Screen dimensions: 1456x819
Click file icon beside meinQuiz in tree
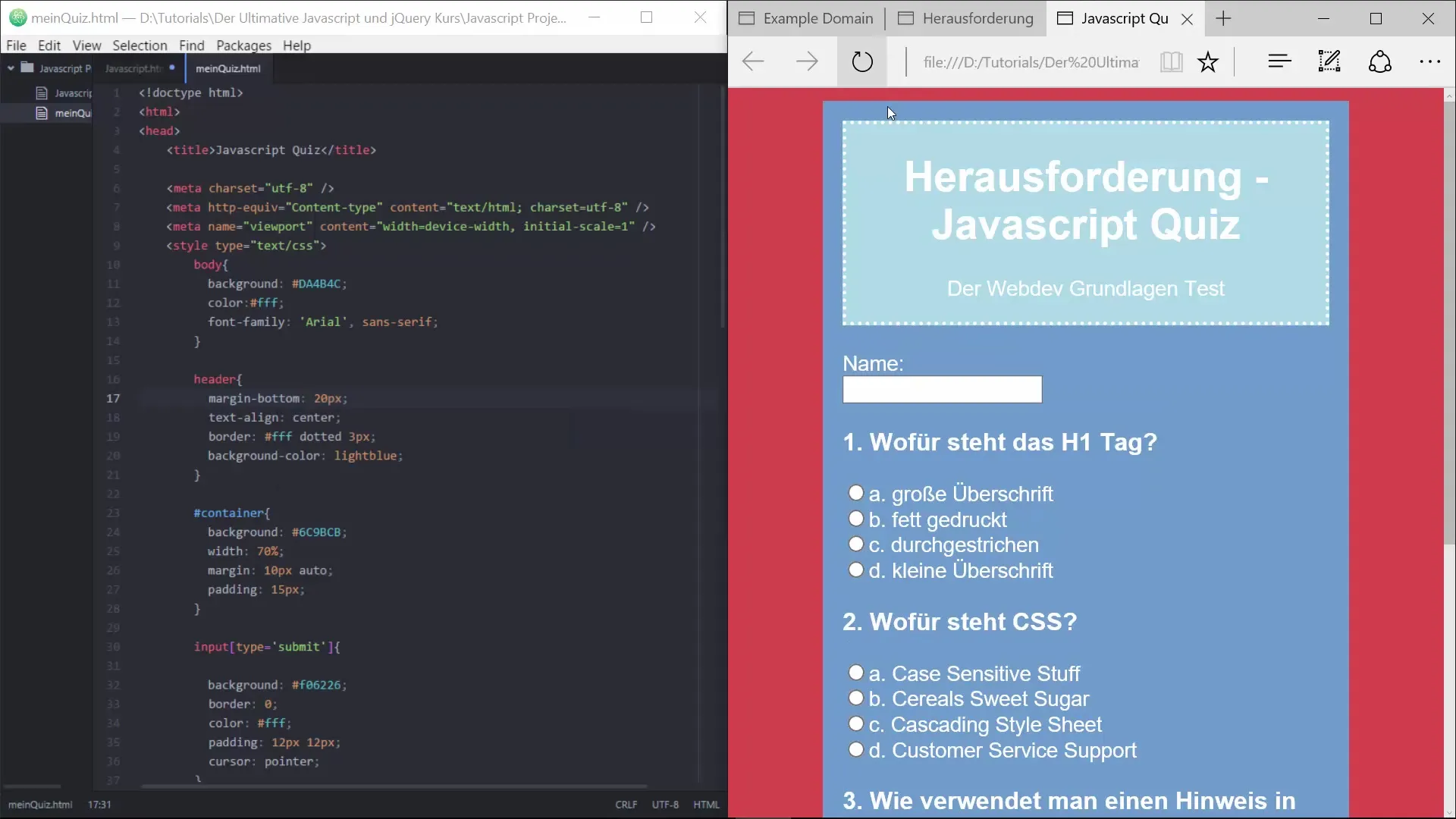42,113
